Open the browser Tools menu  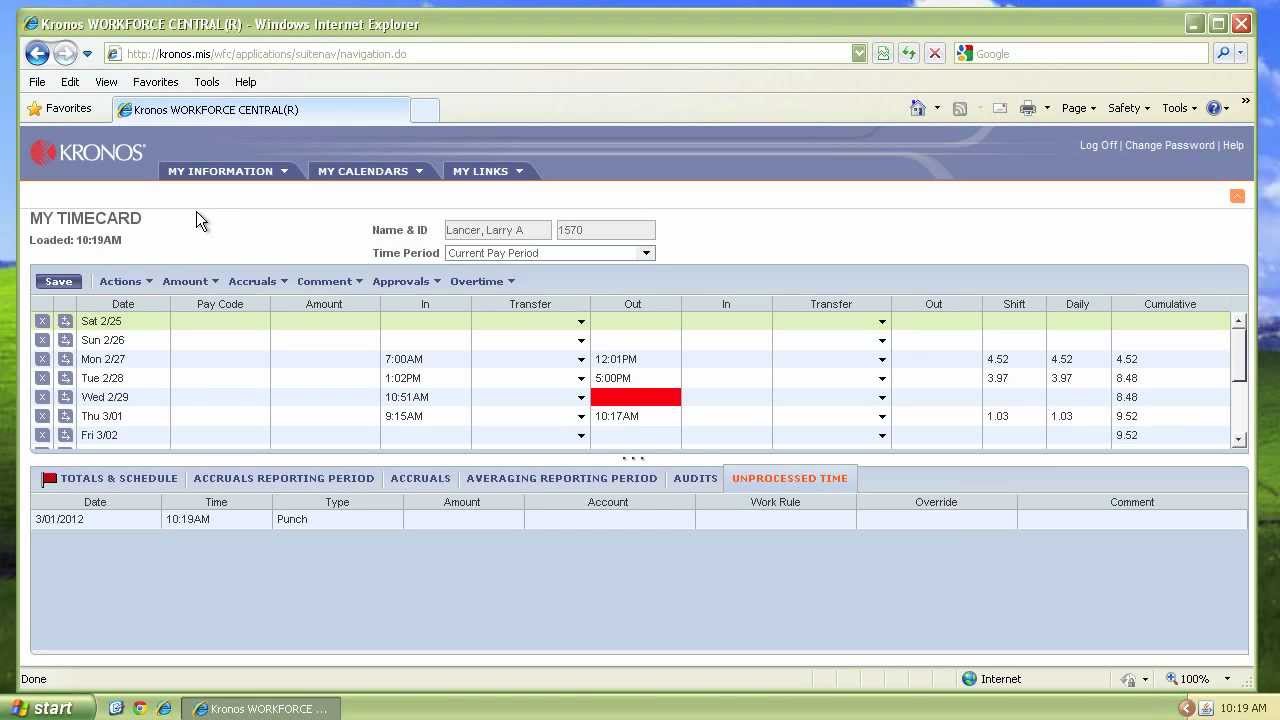207,82
